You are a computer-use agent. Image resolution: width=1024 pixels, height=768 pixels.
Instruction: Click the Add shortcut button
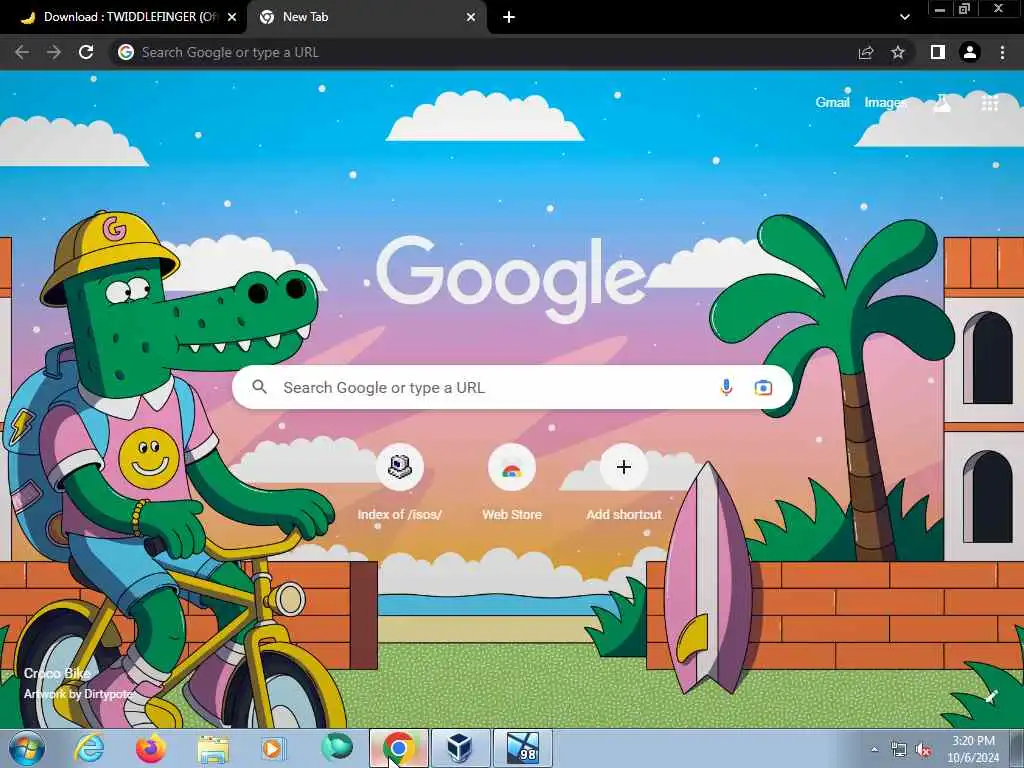point(624,483)
